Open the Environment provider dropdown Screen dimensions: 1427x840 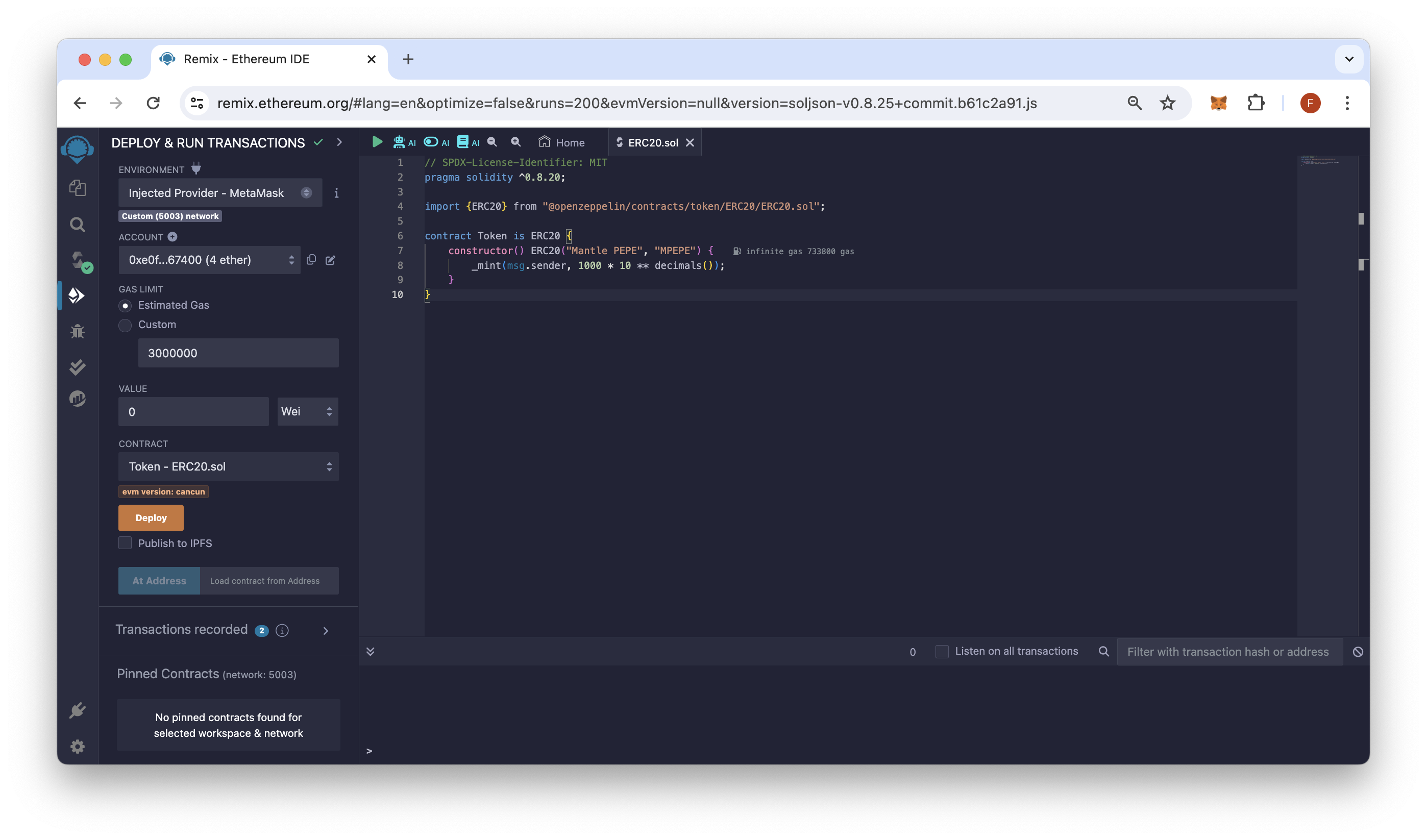tap(219, 193)
